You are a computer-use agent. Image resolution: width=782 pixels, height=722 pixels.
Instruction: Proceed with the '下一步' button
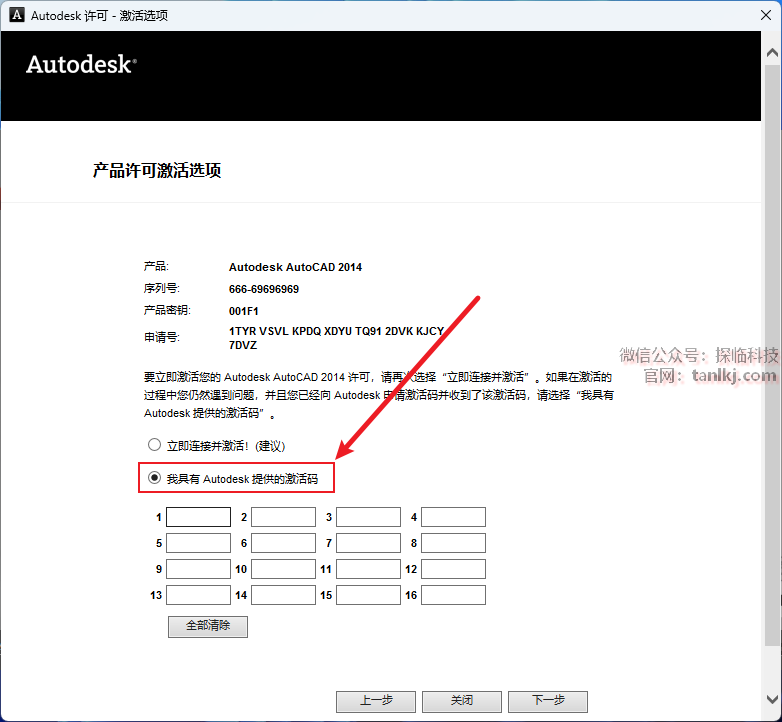pos(548,702)
